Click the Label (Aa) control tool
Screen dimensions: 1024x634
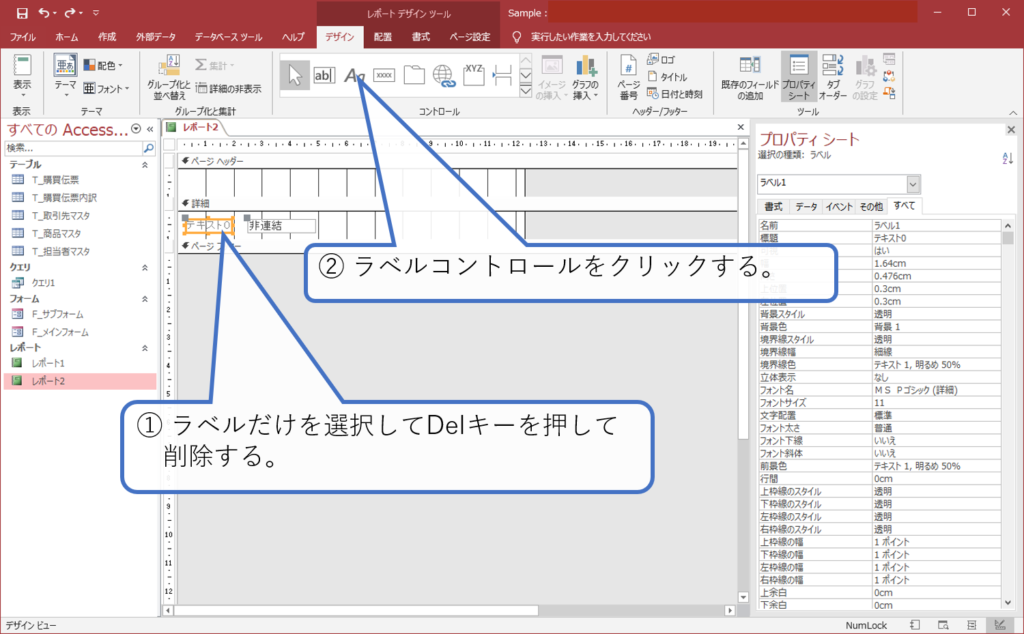[x=354, y=75]
